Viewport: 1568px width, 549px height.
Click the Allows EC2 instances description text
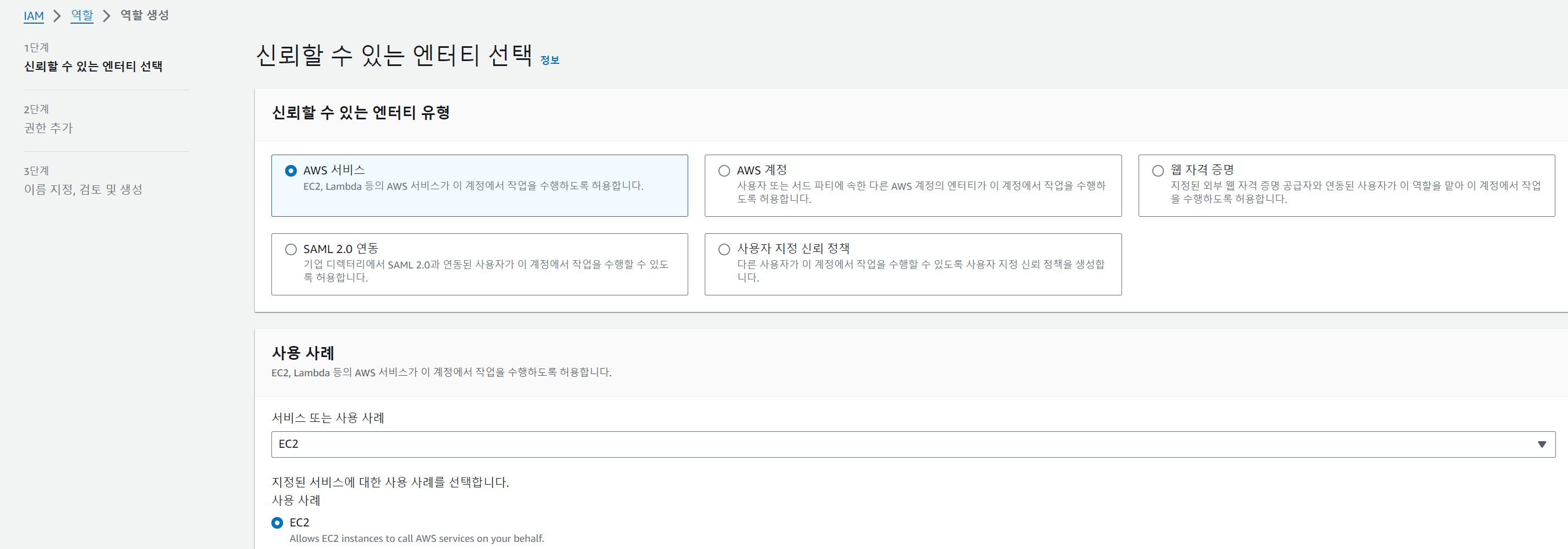(416, 539)
